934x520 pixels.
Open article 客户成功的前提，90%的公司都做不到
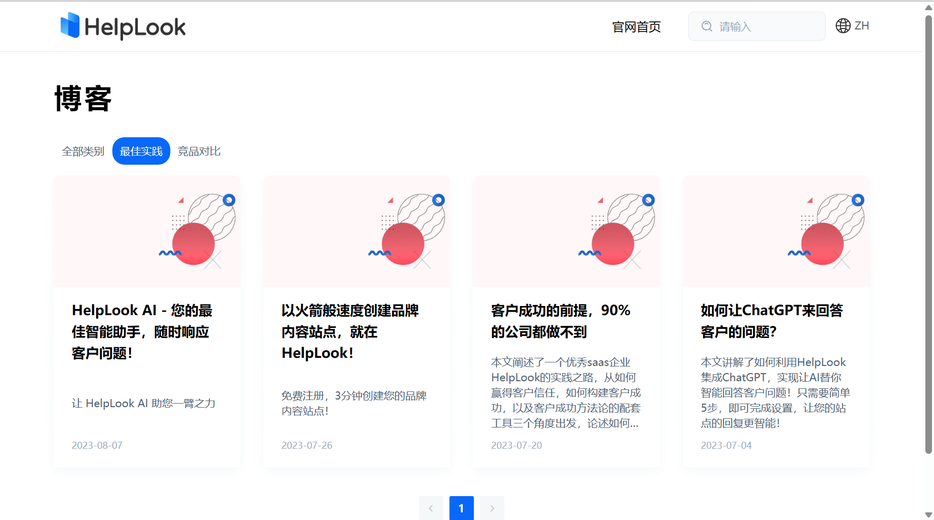point(561,321)
